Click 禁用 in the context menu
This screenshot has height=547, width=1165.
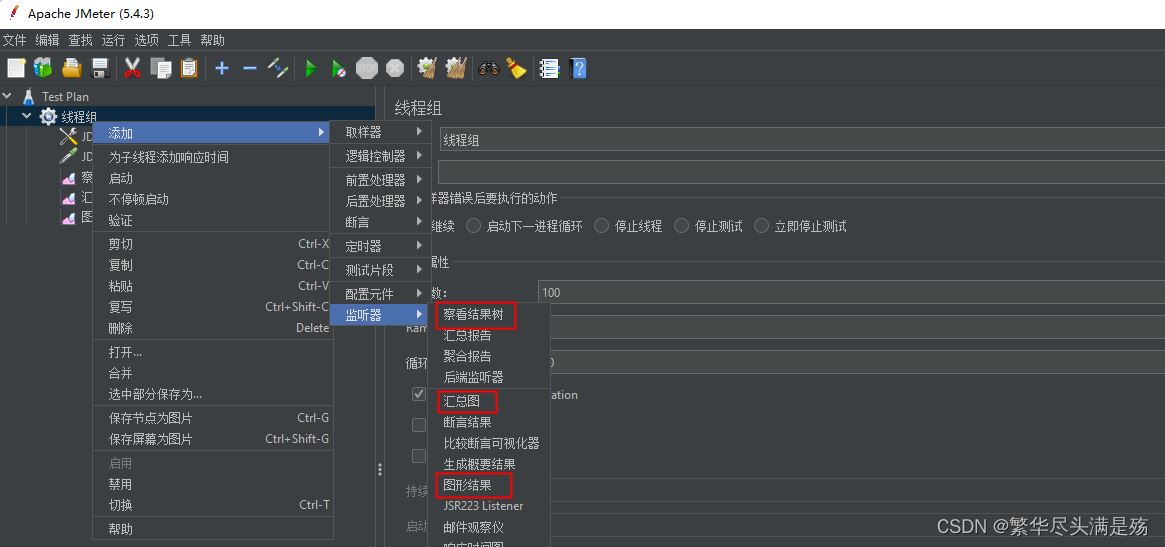(x=120, y=484)
